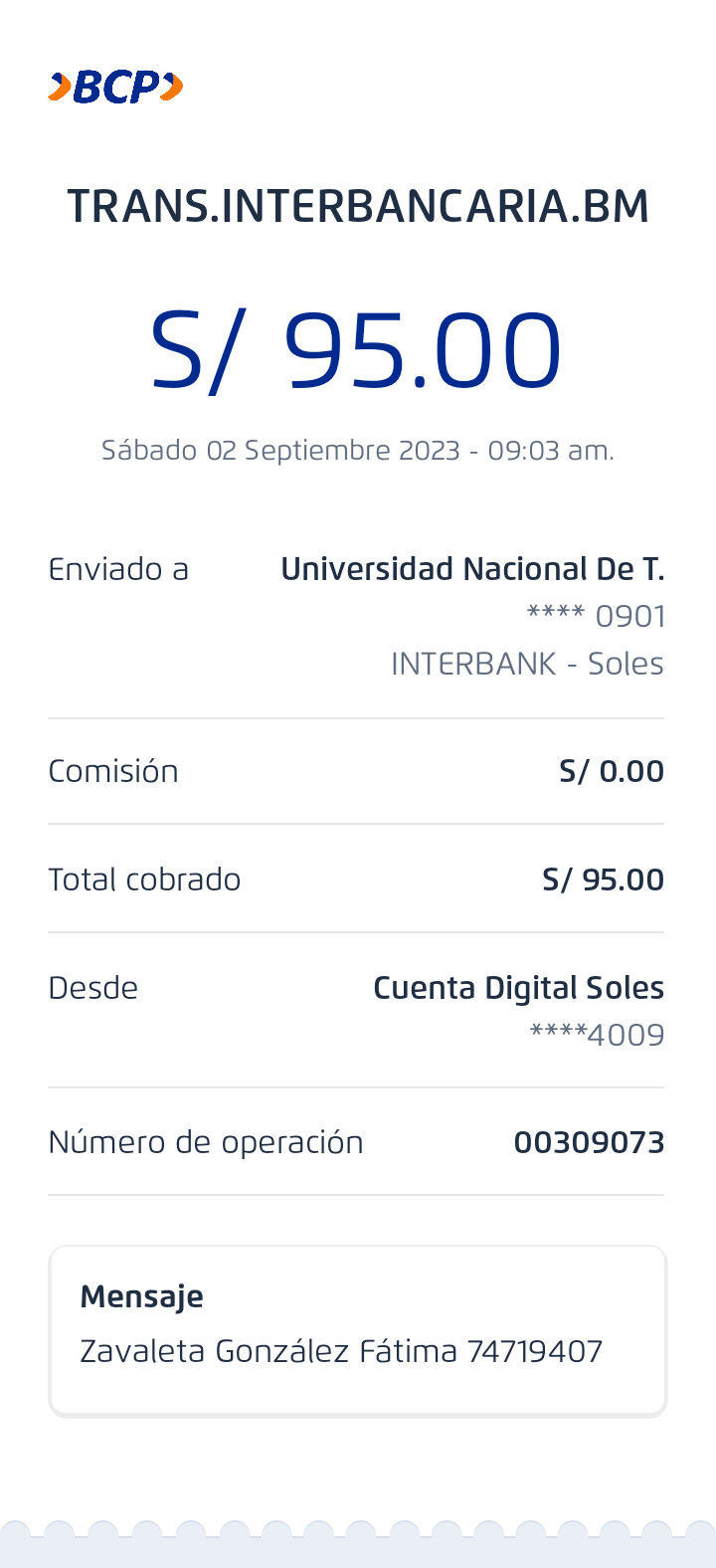Select recipient name Universidad Nacional De T.
Image resolution: width=716 pixels, height=1568 pixels.
(472, 569)
